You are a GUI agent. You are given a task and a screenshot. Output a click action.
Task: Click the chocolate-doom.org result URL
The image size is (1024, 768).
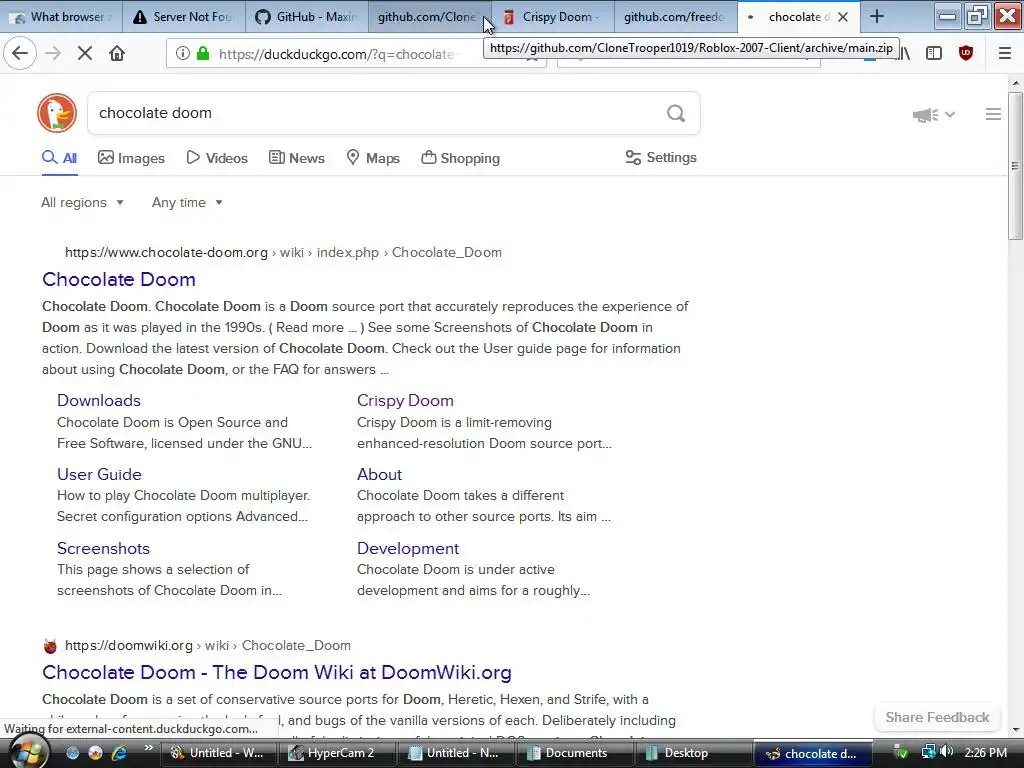[283, 253]
